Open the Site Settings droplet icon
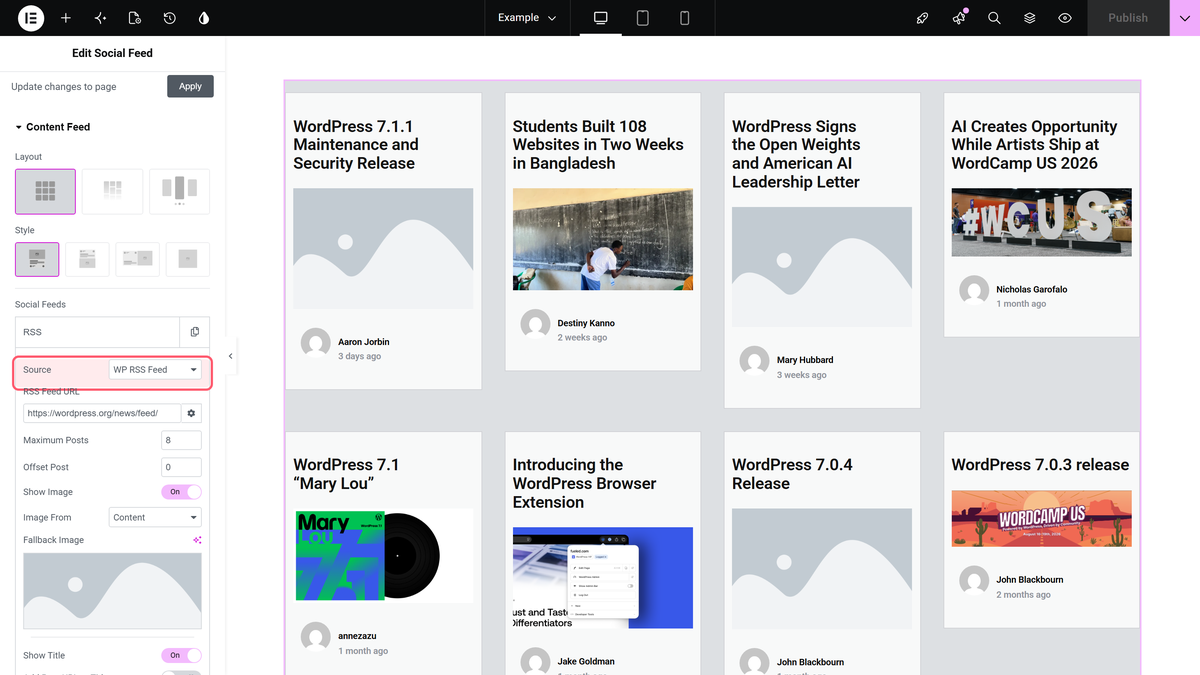 pos(204,18)
